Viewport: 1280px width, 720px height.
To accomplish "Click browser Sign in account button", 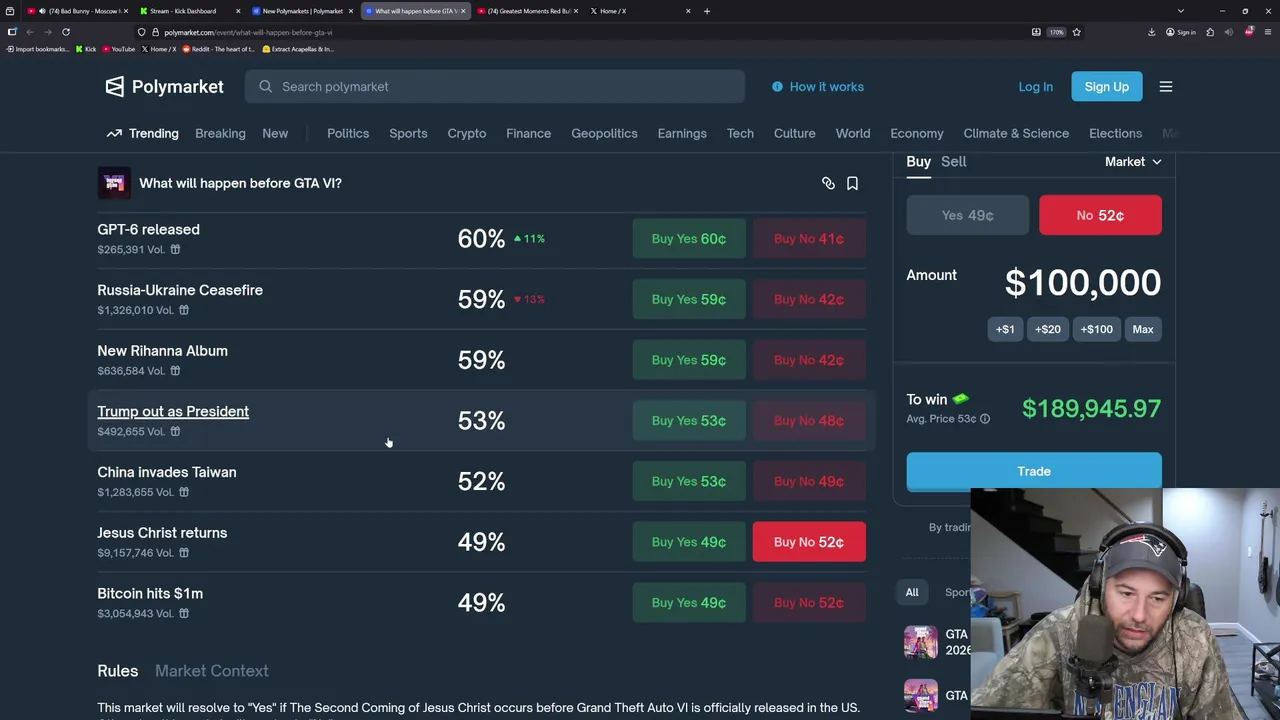I will pyautogui.click(x=1181, y=32).
